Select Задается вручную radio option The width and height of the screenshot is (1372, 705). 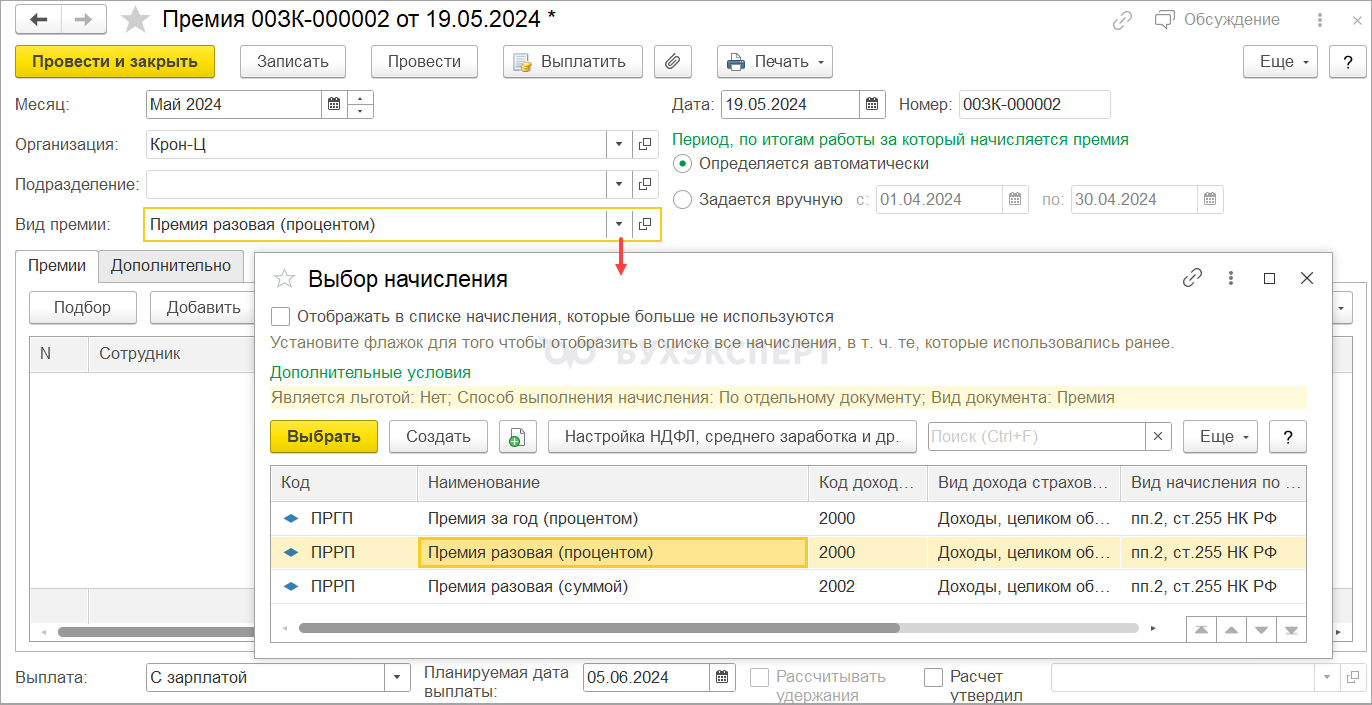[683, 199]
